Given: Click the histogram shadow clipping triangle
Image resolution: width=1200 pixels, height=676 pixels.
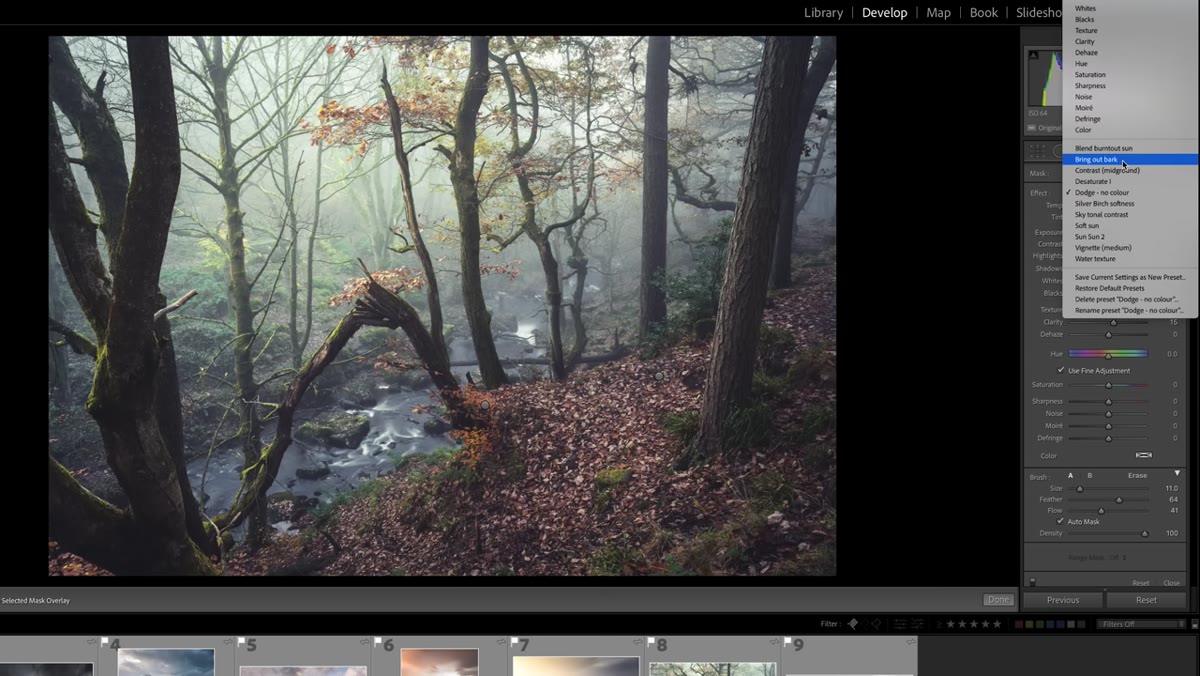Looking at the screenshot, I should [1033, 55].
